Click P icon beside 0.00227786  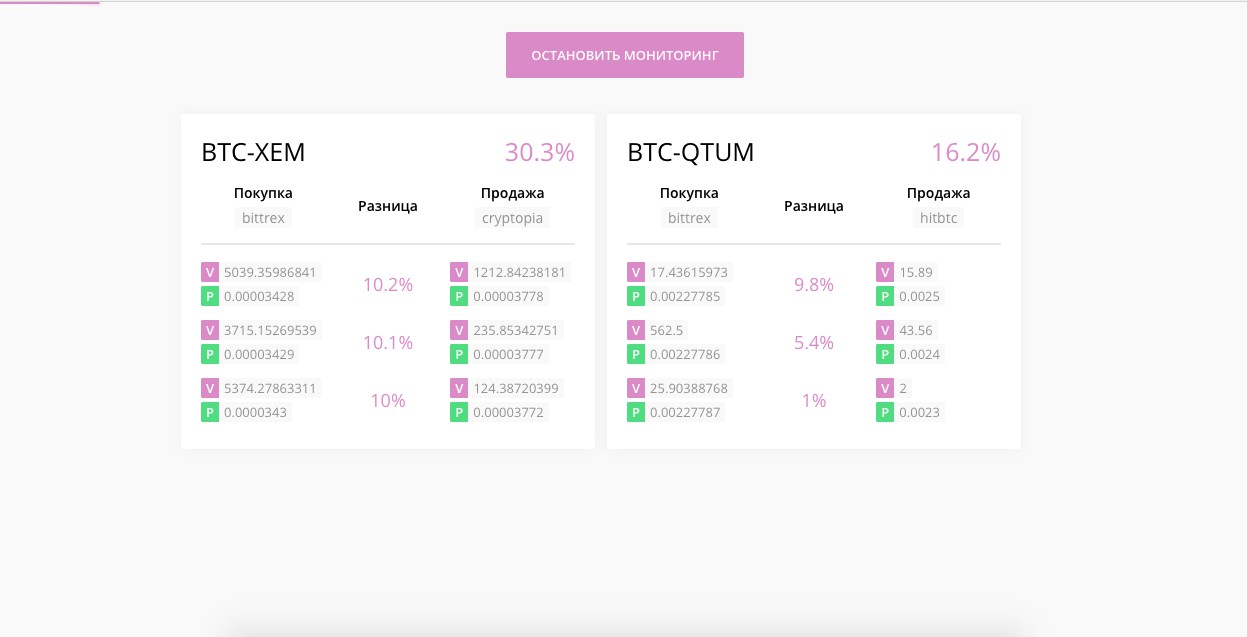coord(636,354)
